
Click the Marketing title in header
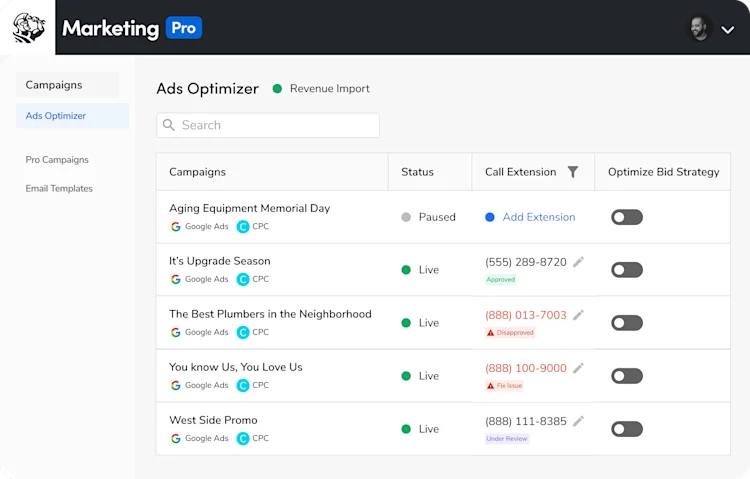click(x=110, y=29)
